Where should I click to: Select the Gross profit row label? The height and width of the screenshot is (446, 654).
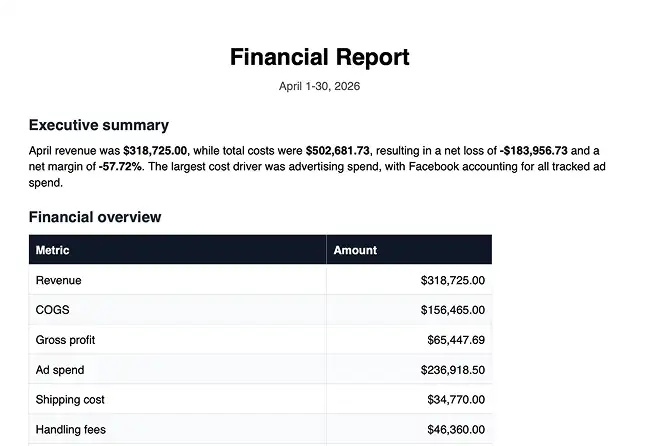[x=65, y=340]
